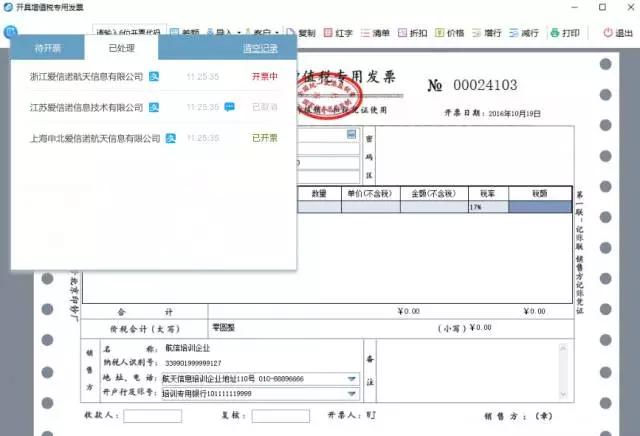Click the 单价(不含税) cell in first row
Image resolution: width=640 pixels, height=436 pixels.
pyautogui.click(x=371, y=207)
